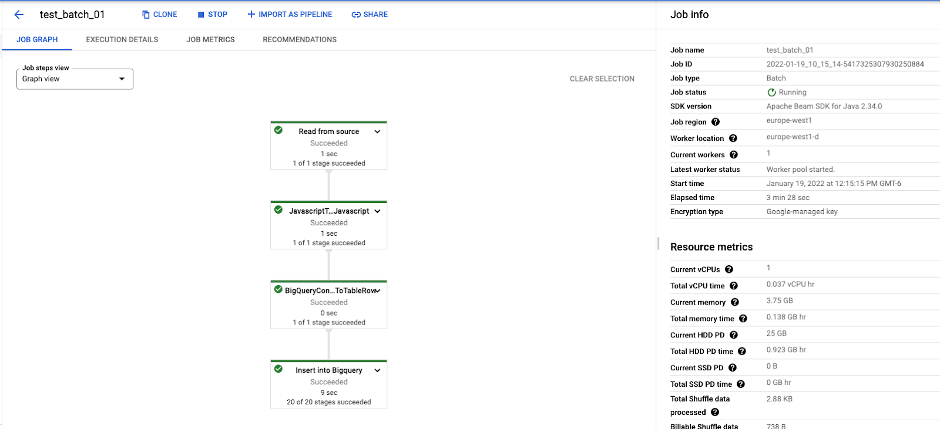Open help icon for Total Shuffle data processed

(715, 412)
